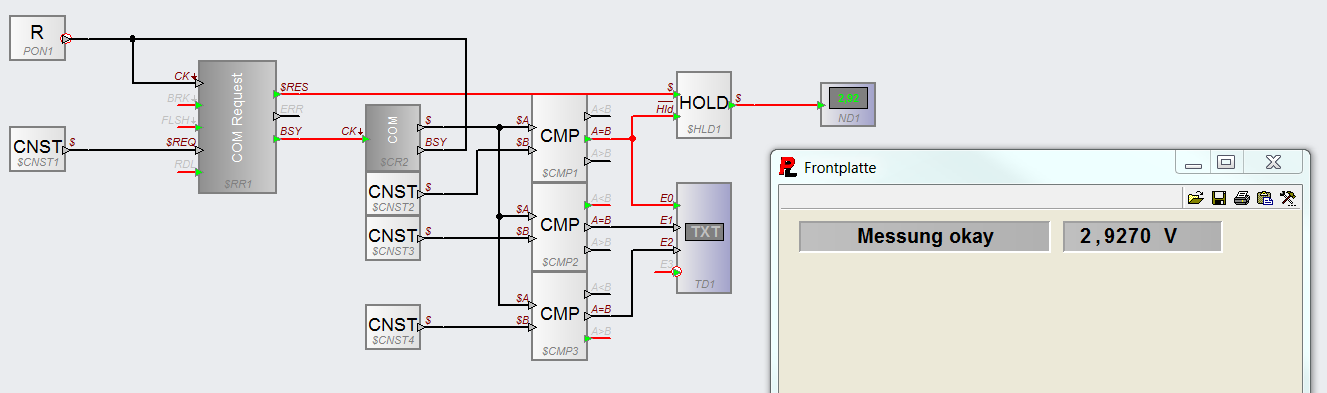Select the CNST block $CNST4

click(x=393, y=327)
